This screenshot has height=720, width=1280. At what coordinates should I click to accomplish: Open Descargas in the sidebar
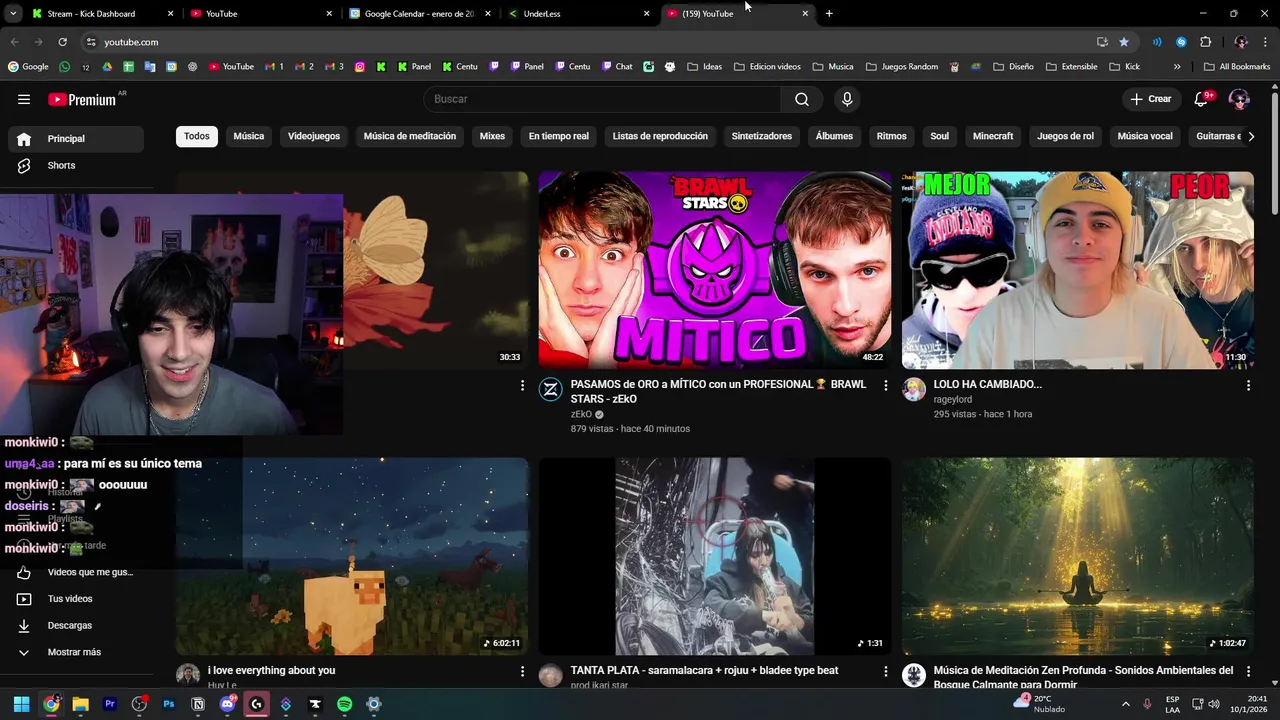pyautogui.click(x=76, y=625)
